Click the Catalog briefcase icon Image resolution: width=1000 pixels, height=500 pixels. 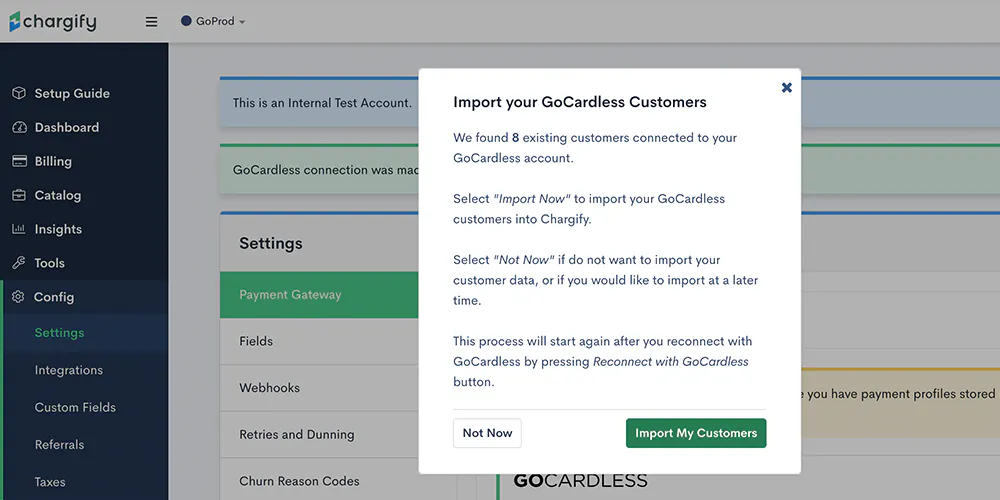(19, 195)
